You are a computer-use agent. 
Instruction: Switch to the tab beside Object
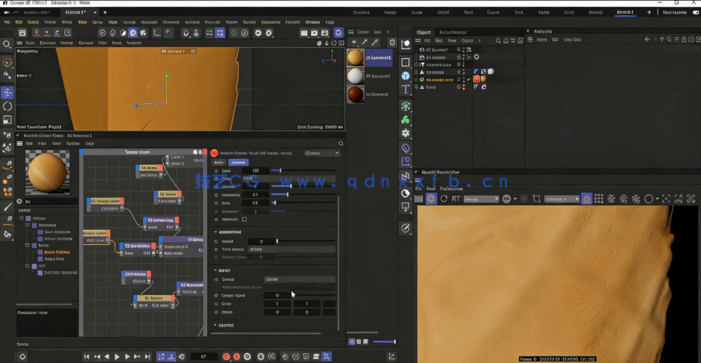pyautogui.click(x=453, y=32)
